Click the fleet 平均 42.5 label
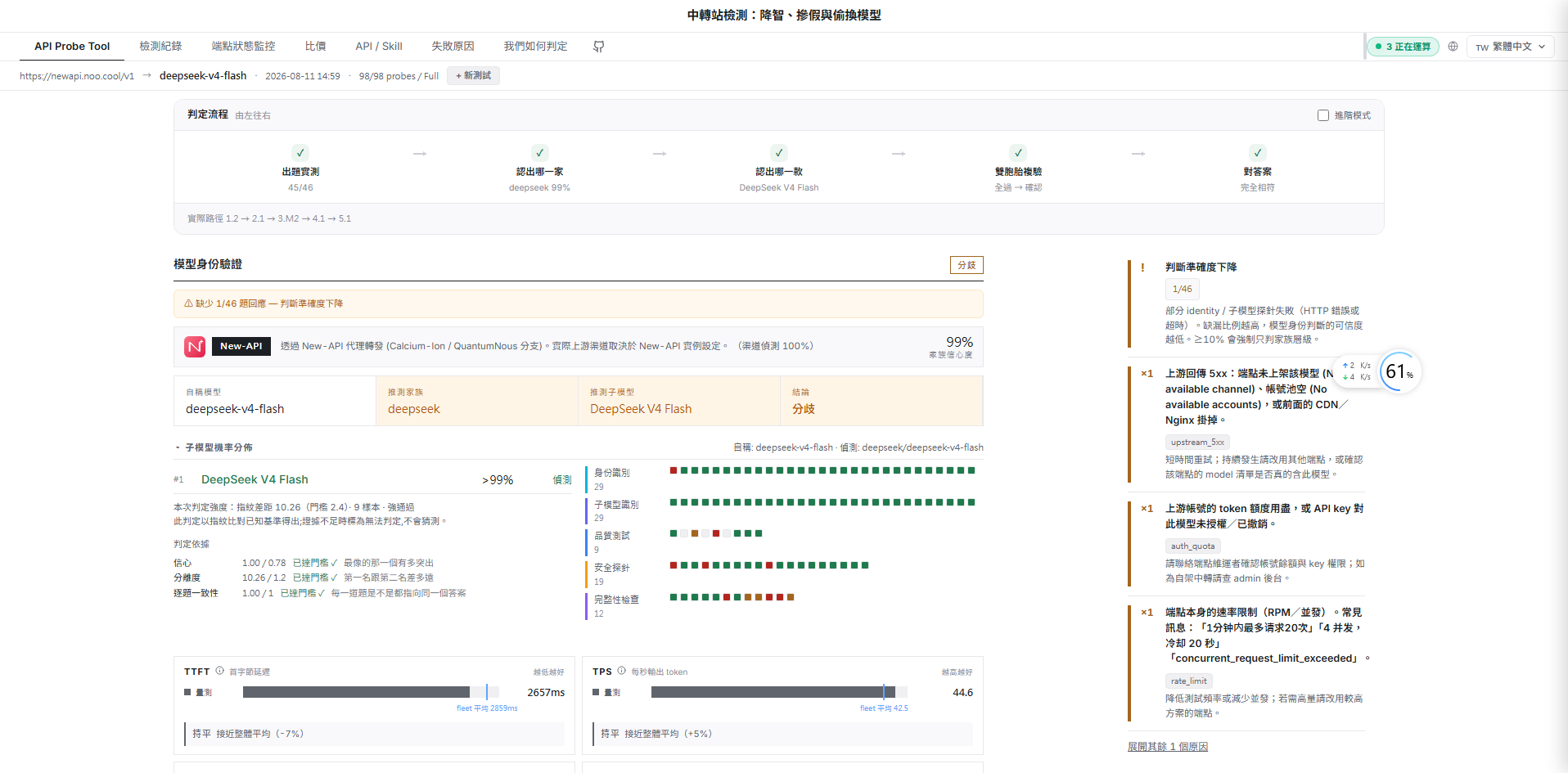 884,708
